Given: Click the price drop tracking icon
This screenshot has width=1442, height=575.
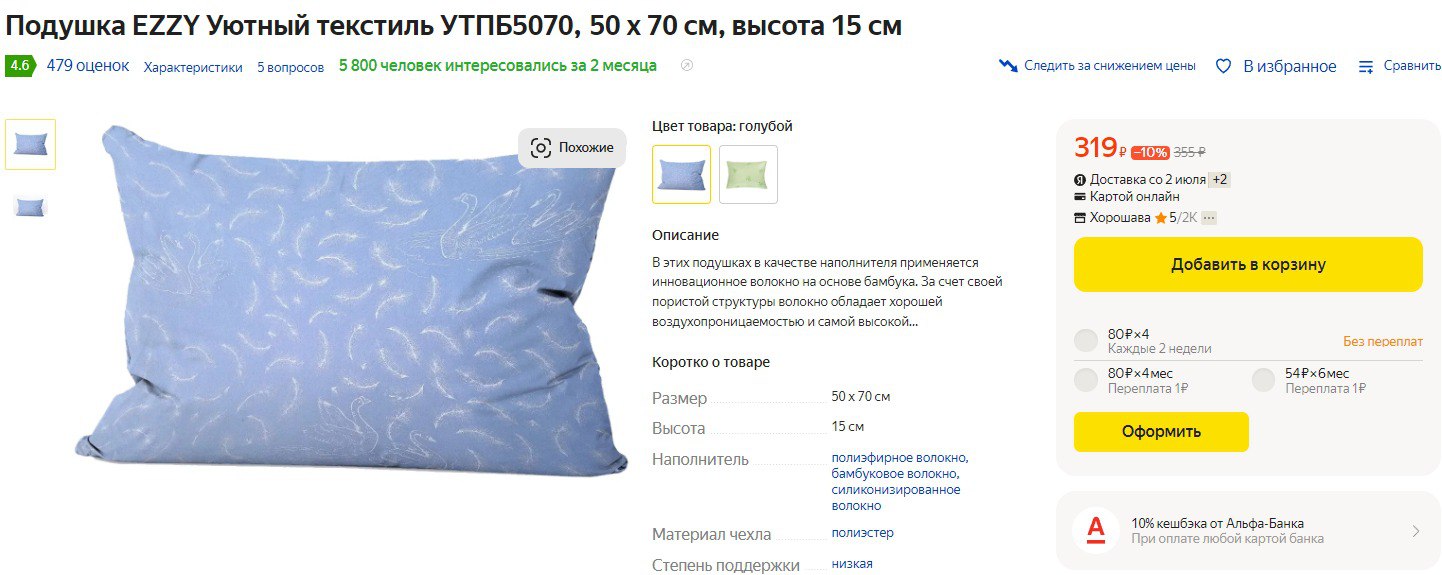Looking at the screenshot, I should (x=1008, y=66).
